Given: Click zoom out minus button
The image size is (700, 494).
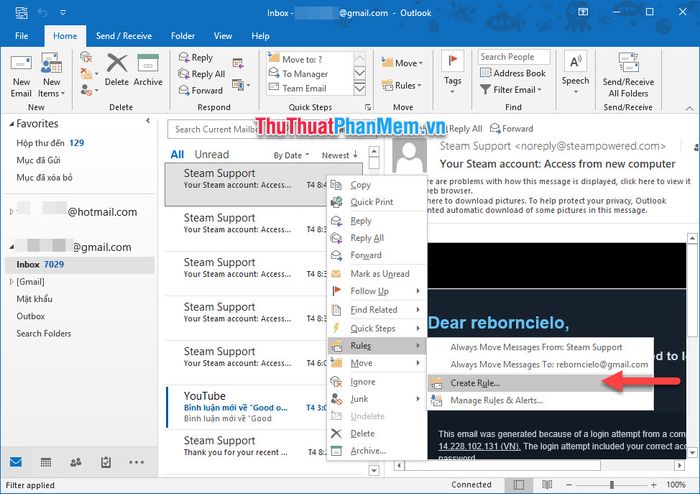Looking at the screenshot, I should [569, 485].
